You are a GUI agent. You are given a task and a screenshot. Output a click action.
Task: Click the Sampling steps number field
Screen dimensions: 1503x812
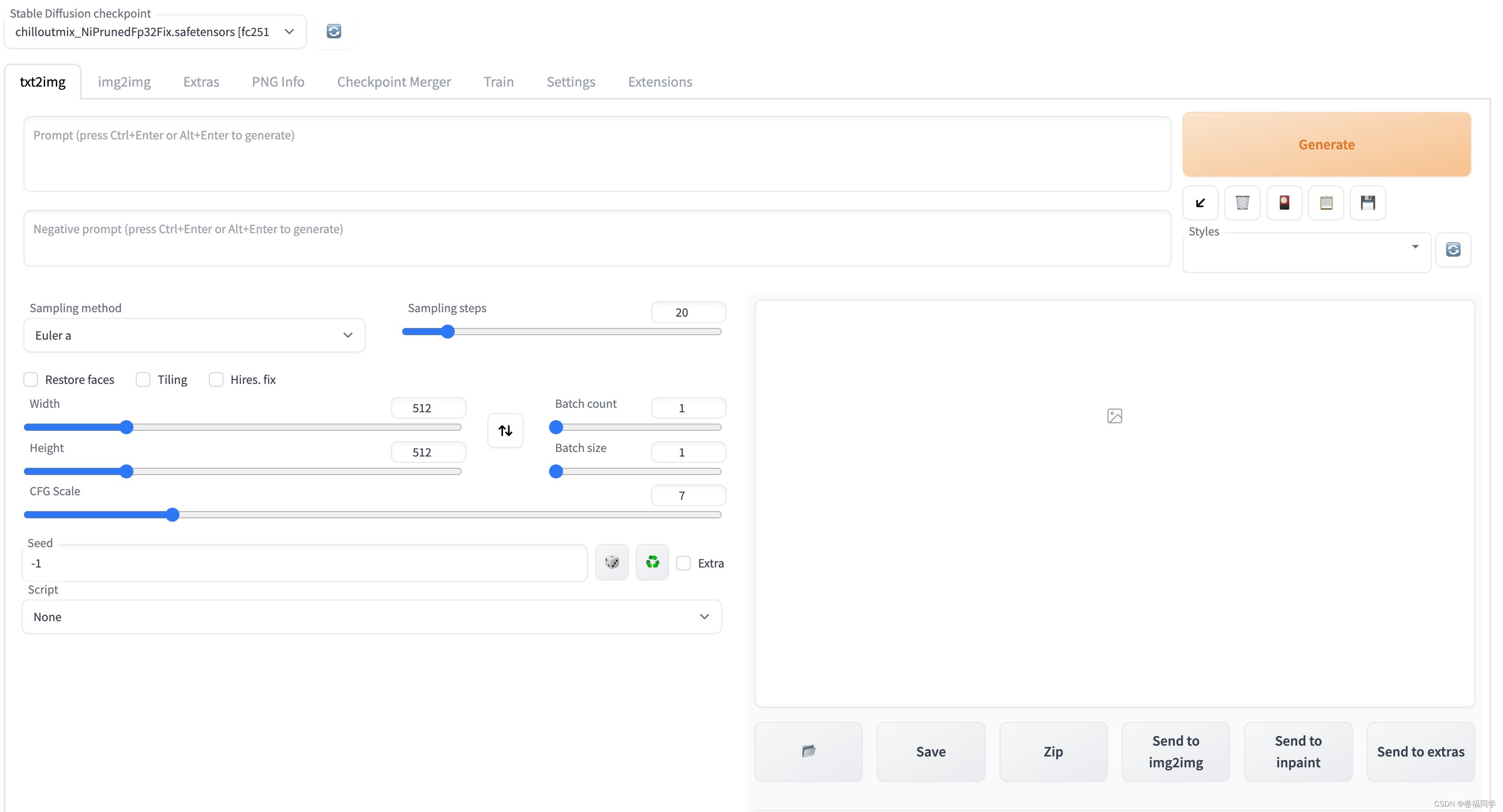(688, 312)
